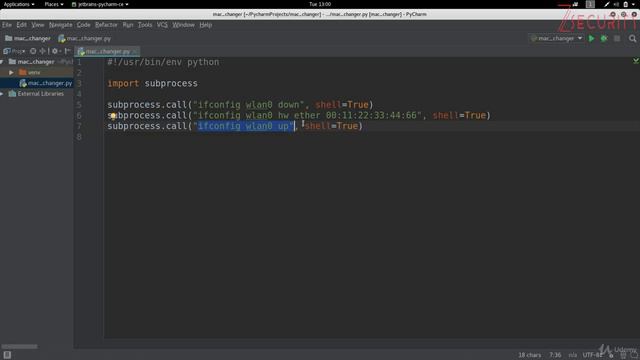This screenshot has width=640, height=360.
Task: Open the Run menu
Action: (128, 25)
